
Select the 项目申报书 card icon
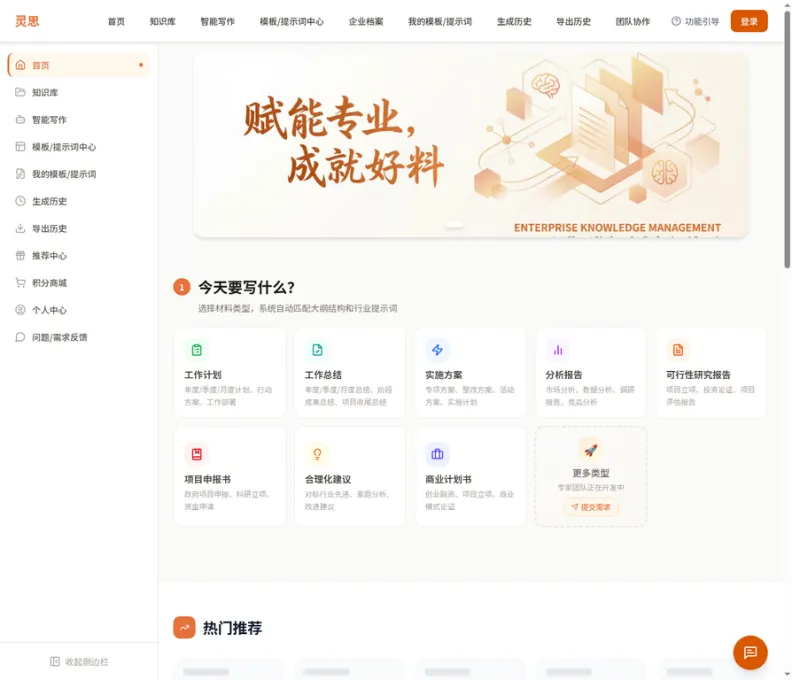196,454
